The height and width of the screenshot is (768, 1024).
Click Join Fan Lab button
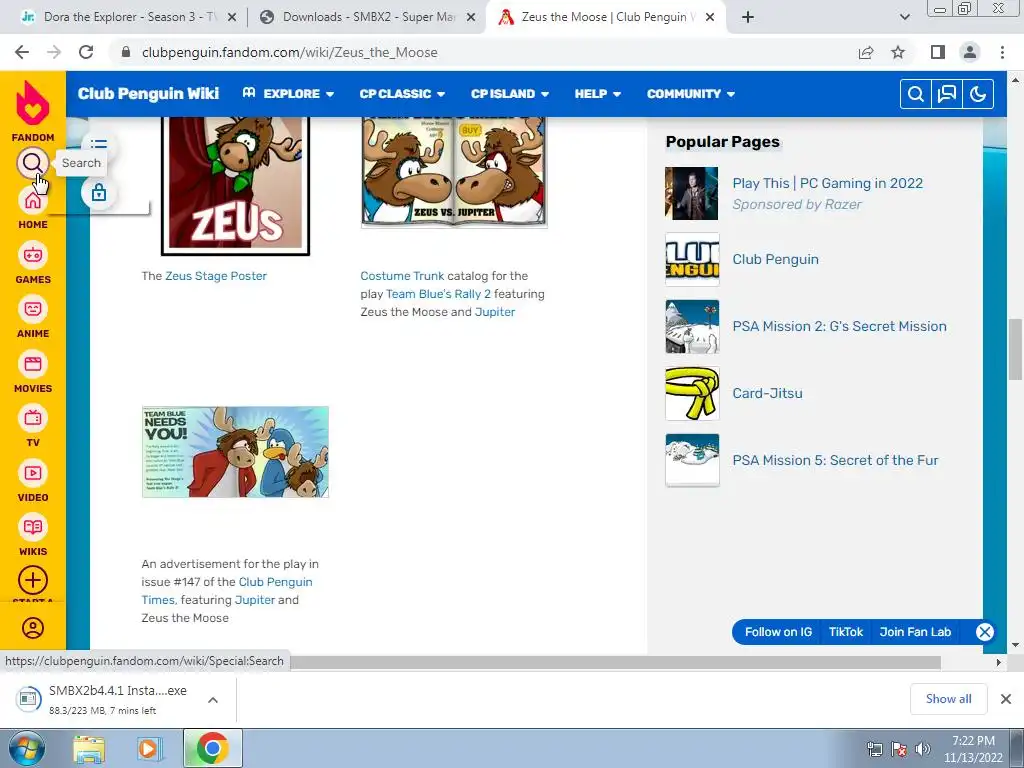pyautogui.click(x=915, y=632)
